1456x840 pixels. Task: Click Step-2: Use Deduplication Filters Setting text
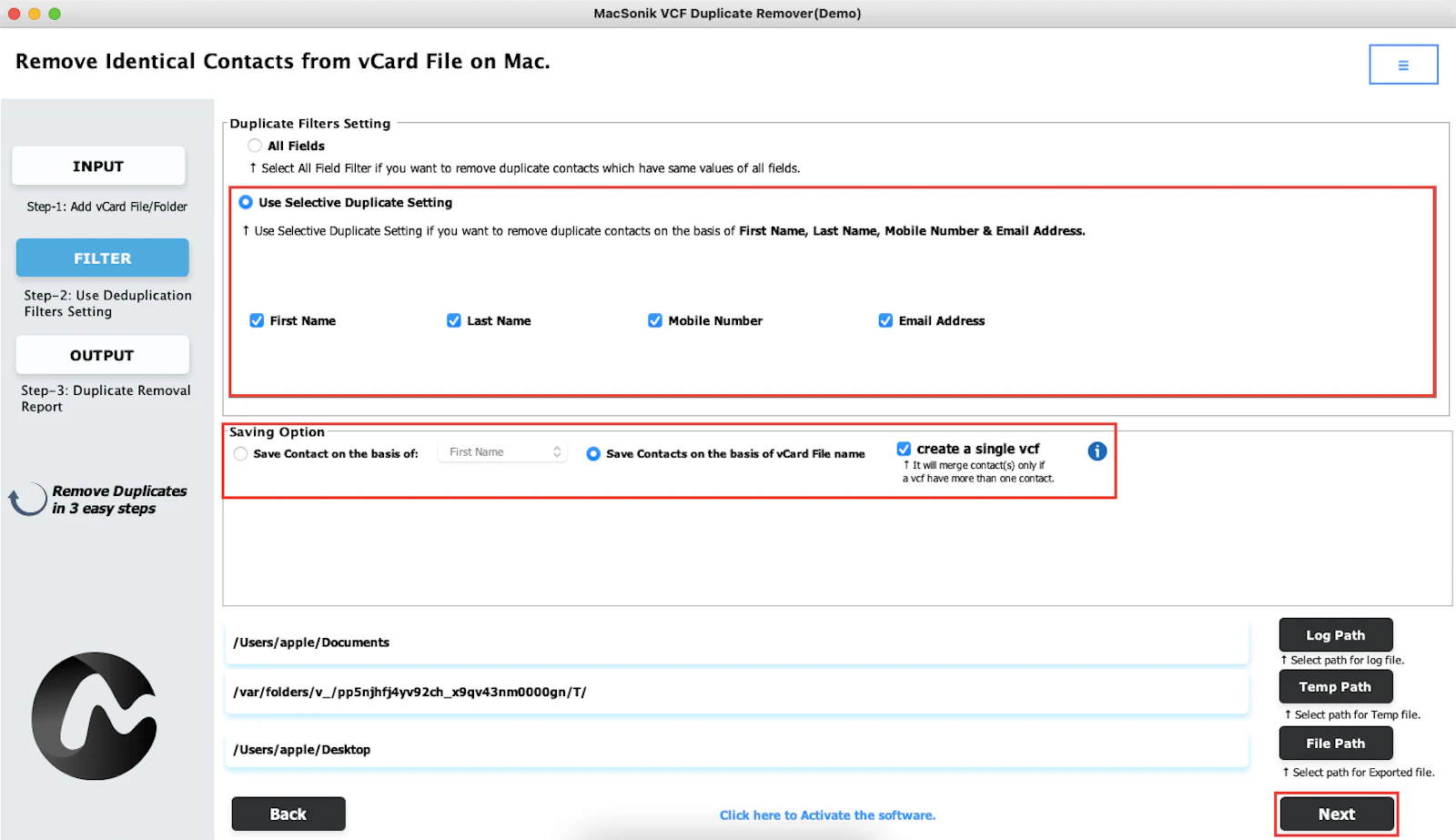click(x=107, y=303)
